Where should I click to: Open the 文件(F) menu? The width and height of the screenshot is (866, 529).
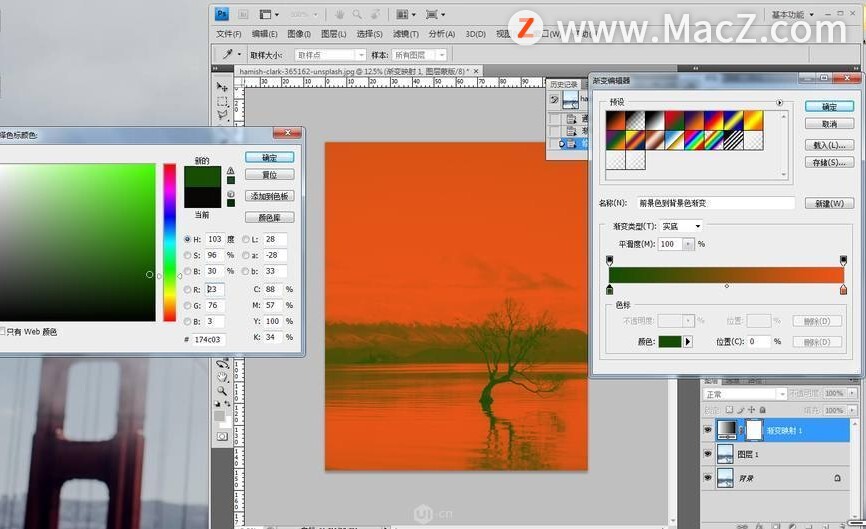(229, 34)
